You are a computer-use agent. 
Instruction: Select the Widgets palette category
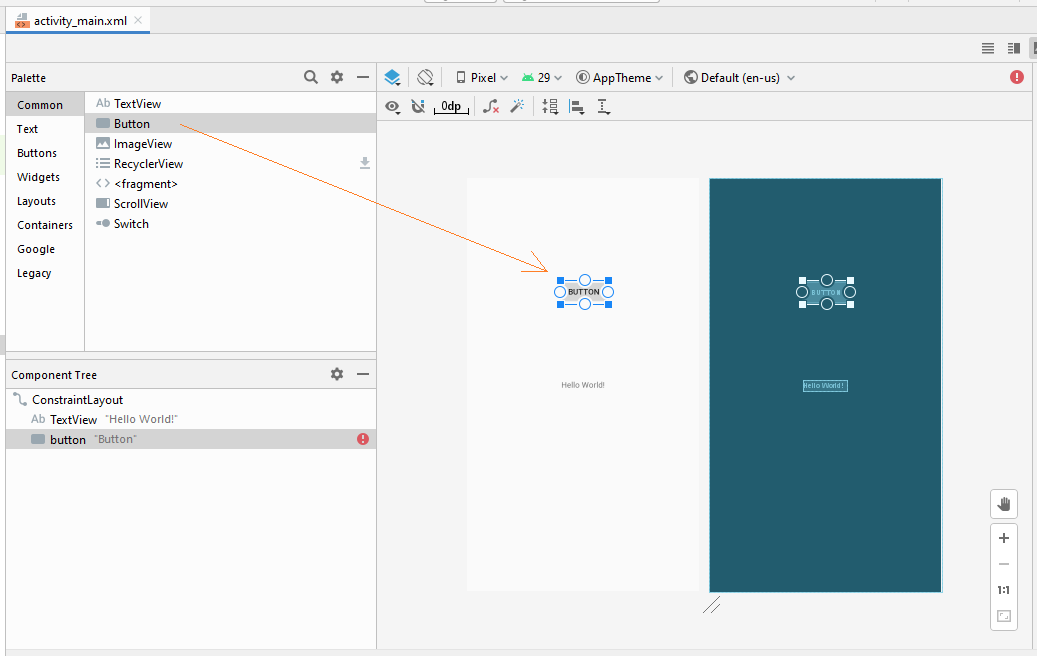(x=45, y=177)
